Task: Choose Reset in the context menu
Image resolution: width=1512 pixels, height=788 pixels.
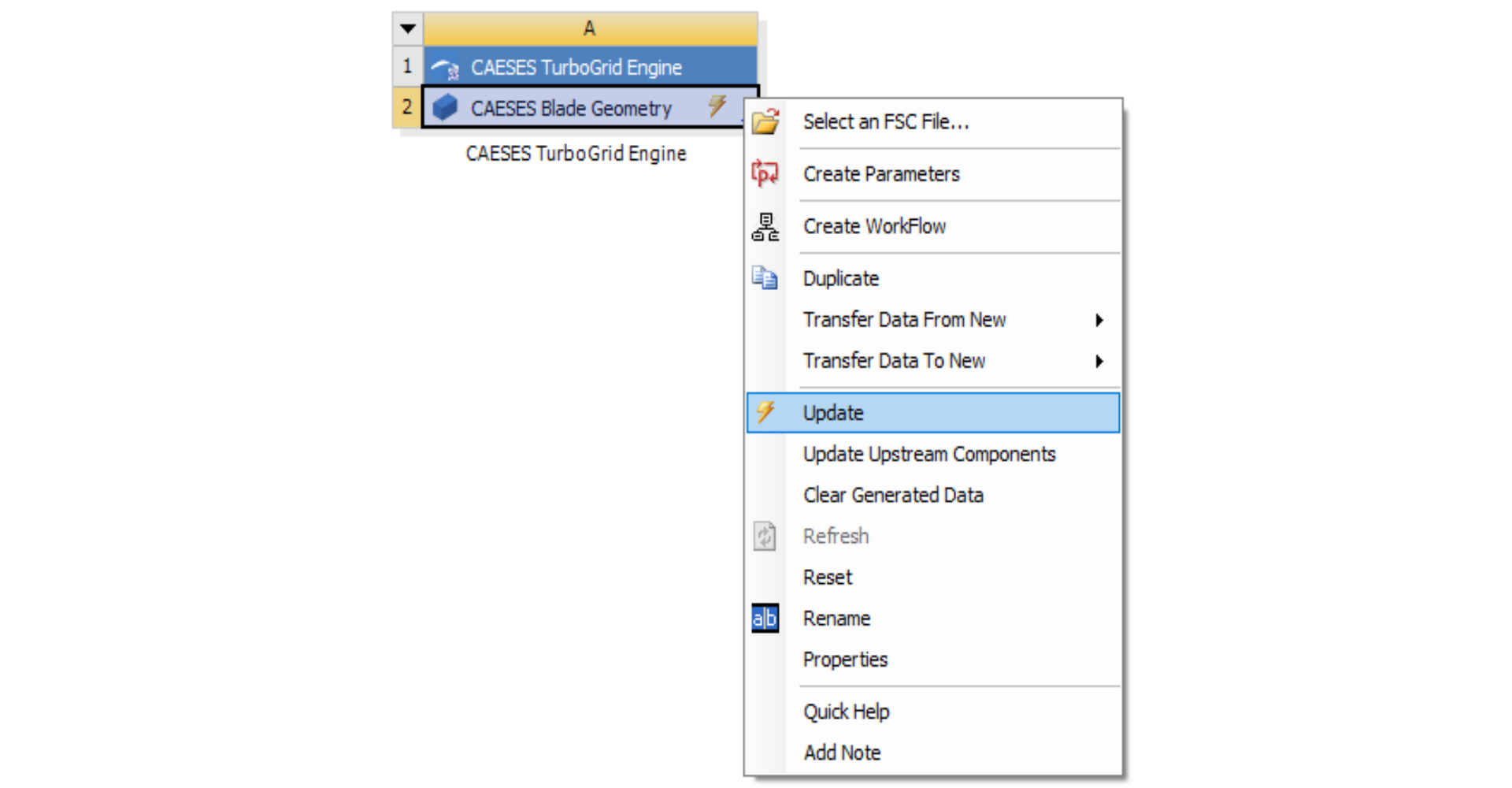Action: [x=933, y=577]
